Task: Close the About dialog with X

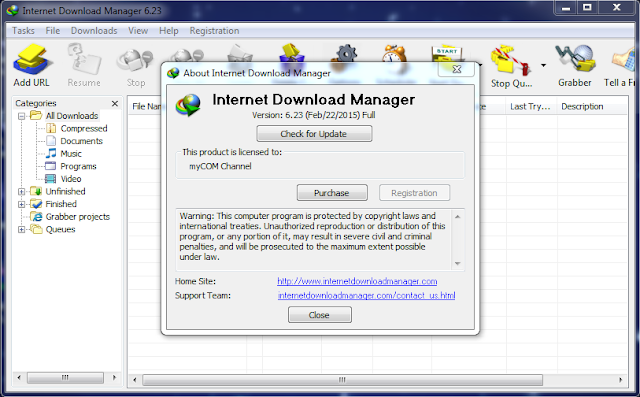Action: click(x=457, y=69)
